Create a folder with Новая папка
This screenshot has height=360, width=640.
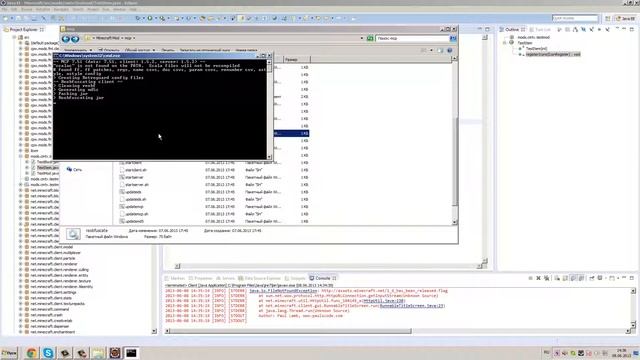point(246,50)
